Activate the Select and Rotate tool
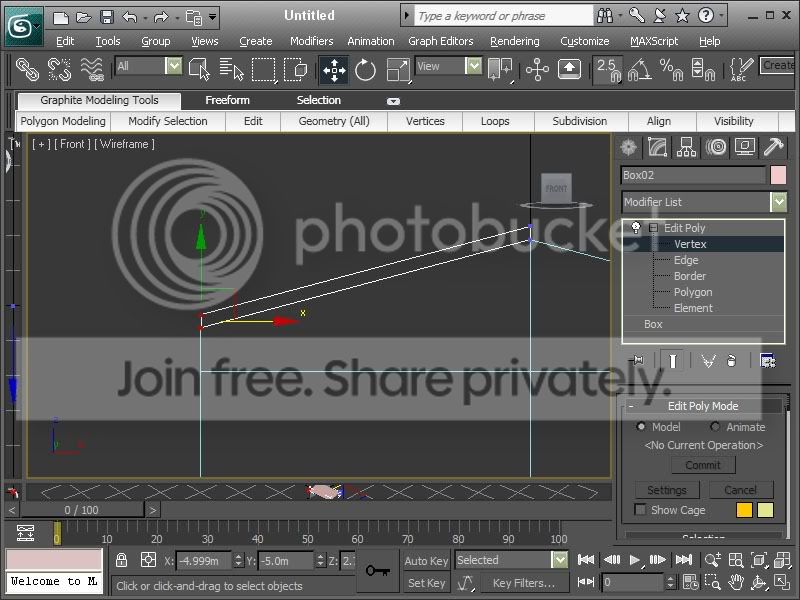Screen dimensions: 800x600 365,70
